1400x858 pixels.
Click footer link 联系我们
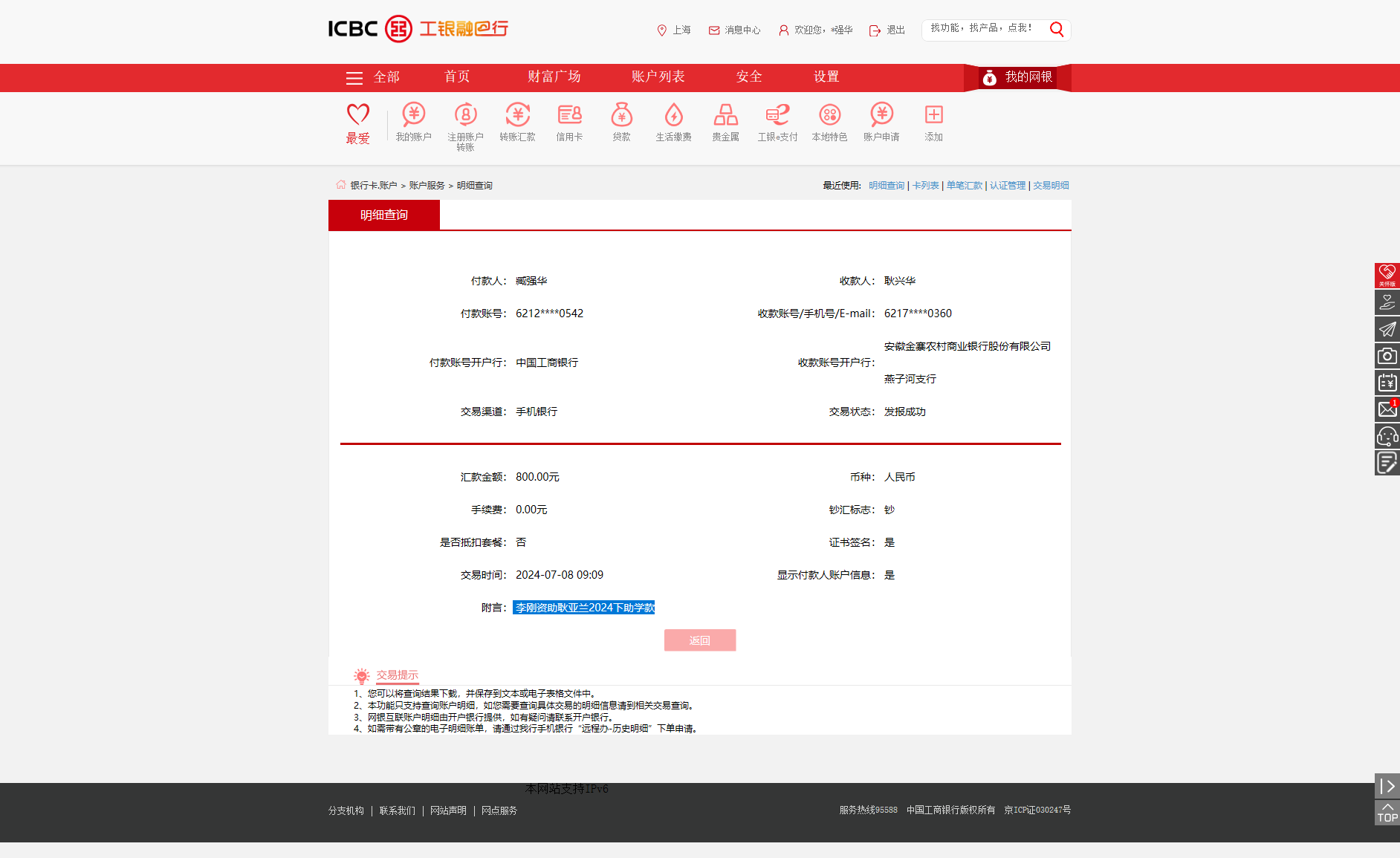coord(398,810)
